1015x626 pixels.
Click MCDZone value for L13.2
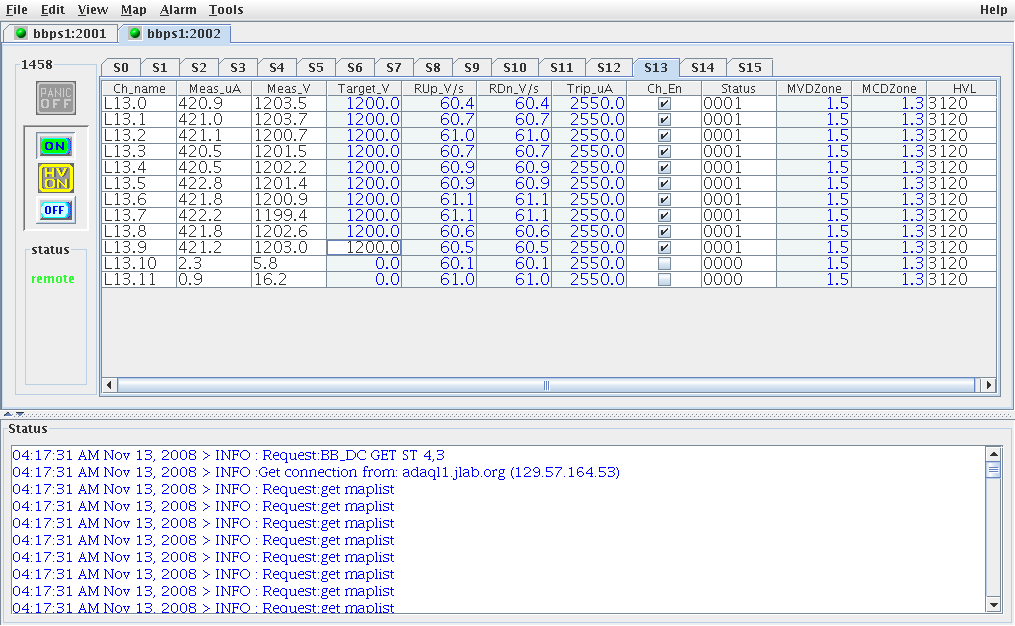coord(889,136)
